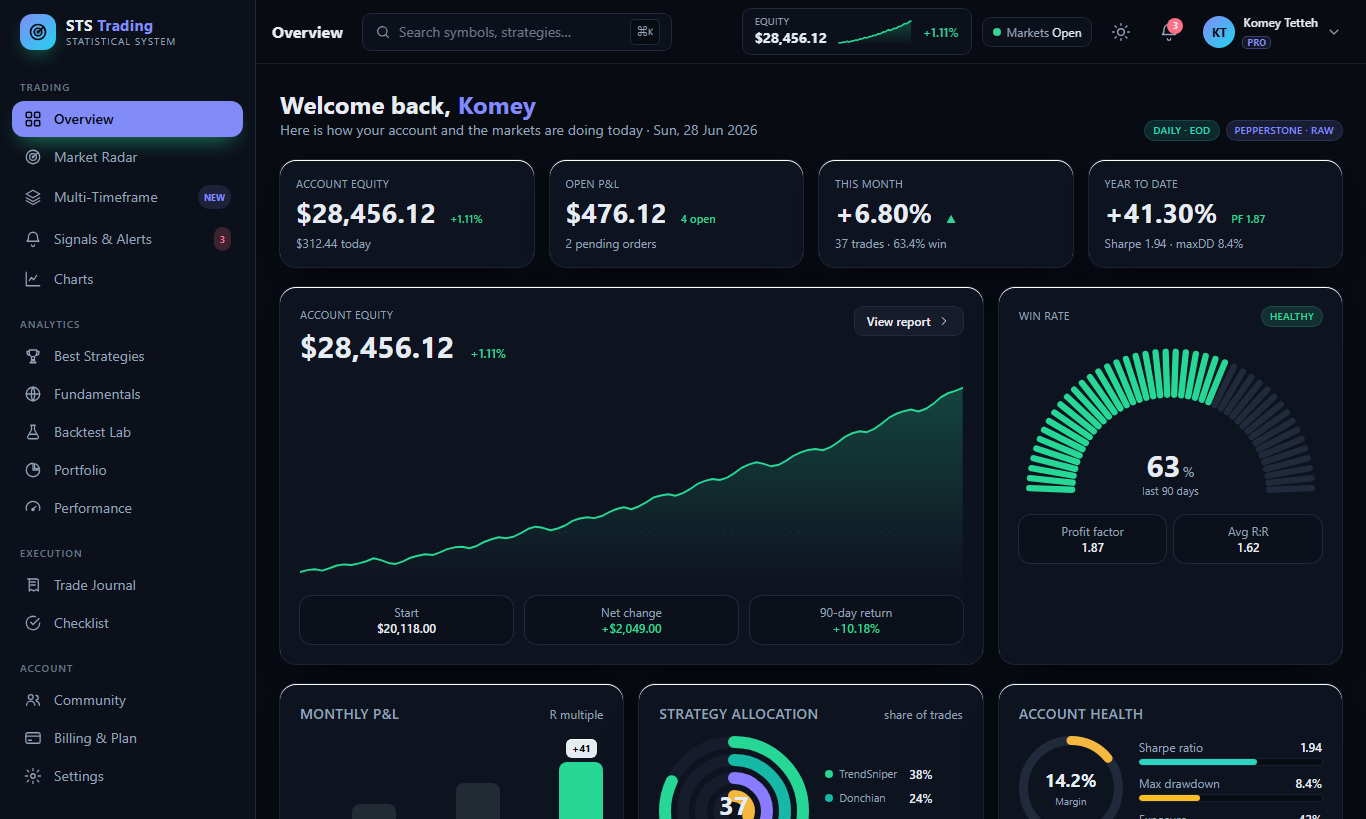Viewport: 1366px width, 819px height.
Task: Click the Market Radar target icon
Action: pos(33,157)
